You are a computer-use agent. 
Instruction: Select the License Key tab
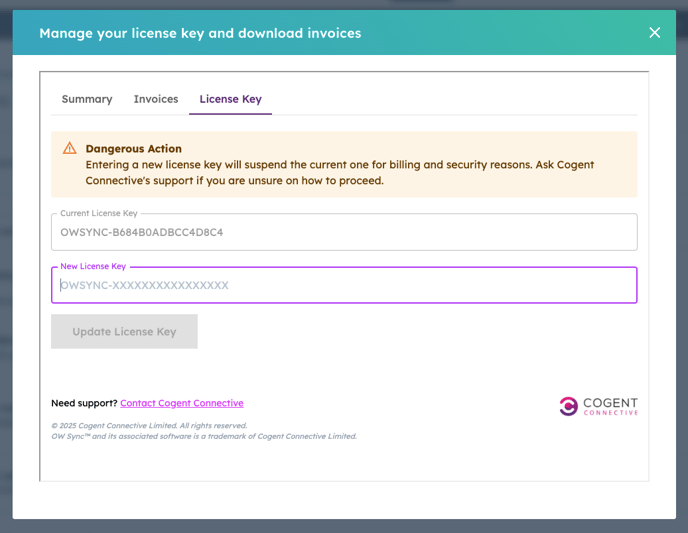[230, 99]
